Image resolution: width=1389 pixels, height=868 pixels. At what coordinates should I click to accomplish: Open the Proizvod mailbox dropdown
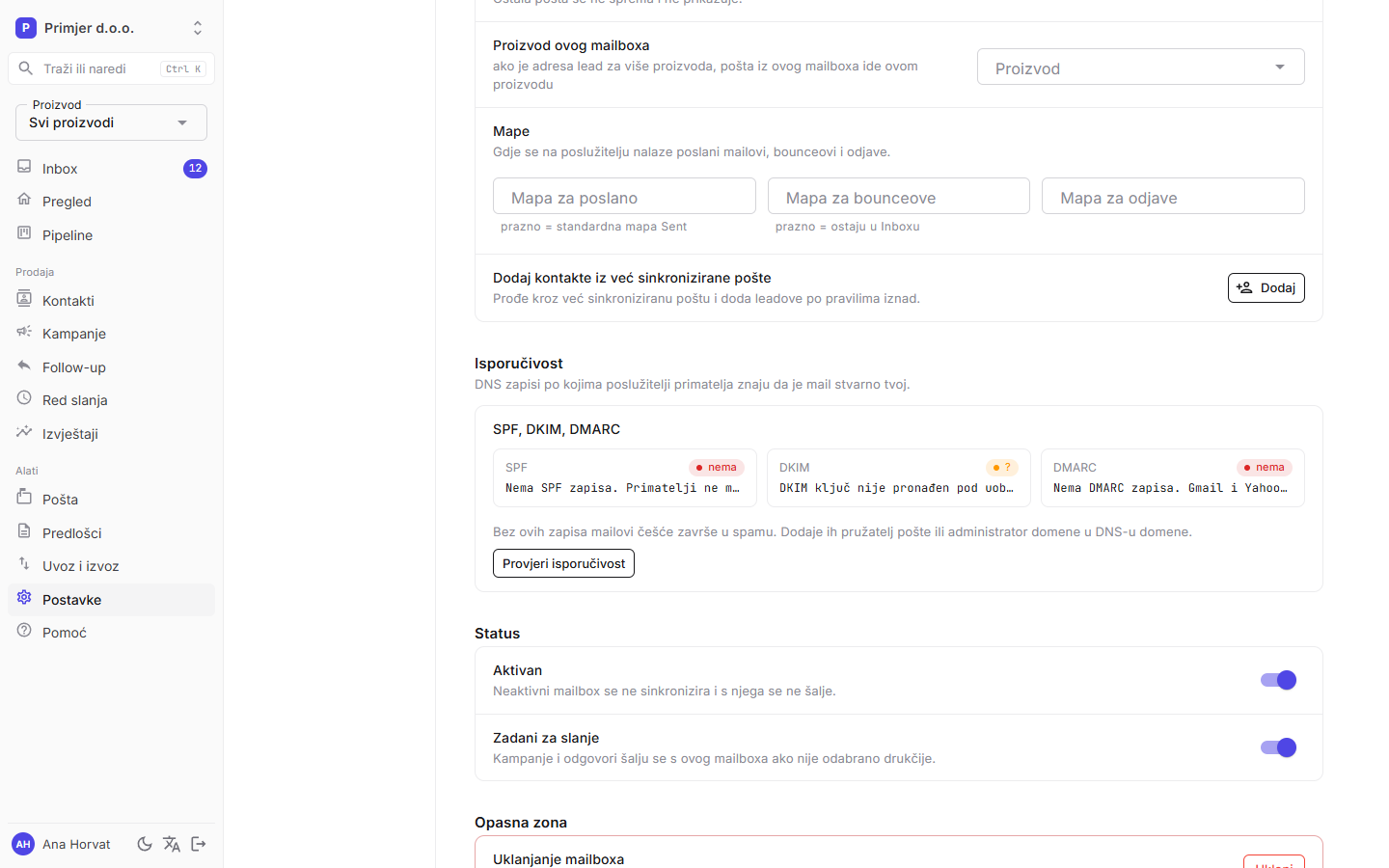[1141, 68]
